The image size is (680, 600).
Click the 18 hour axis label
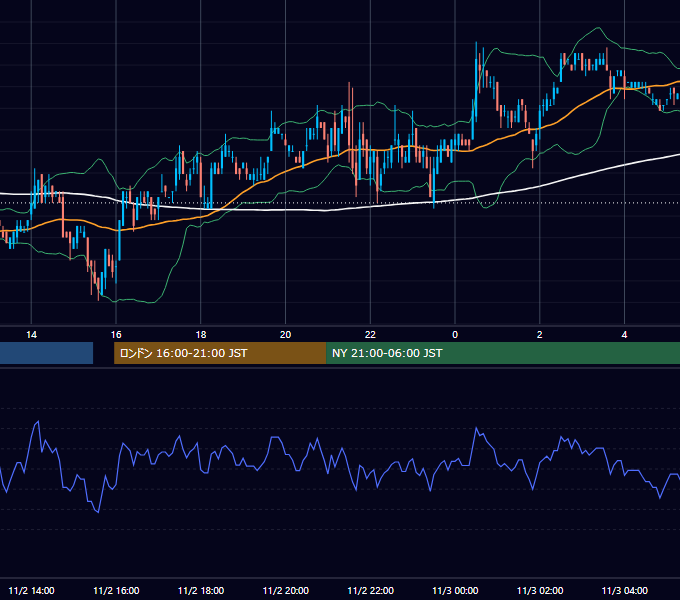click(201, 335)
